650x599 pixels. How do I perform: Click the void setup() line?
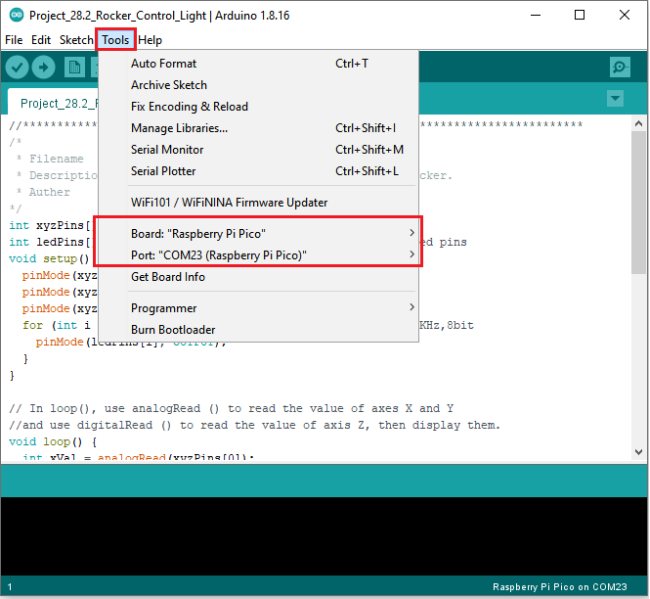click(x=49, y=259)
